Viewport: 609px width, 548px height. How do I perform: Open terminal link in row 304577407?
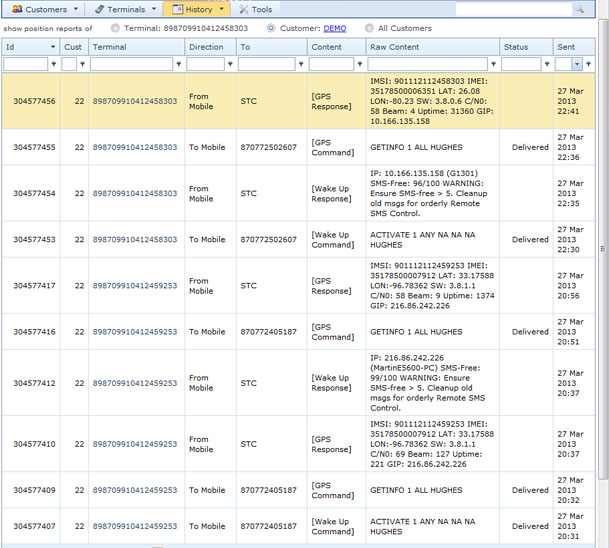135,526
